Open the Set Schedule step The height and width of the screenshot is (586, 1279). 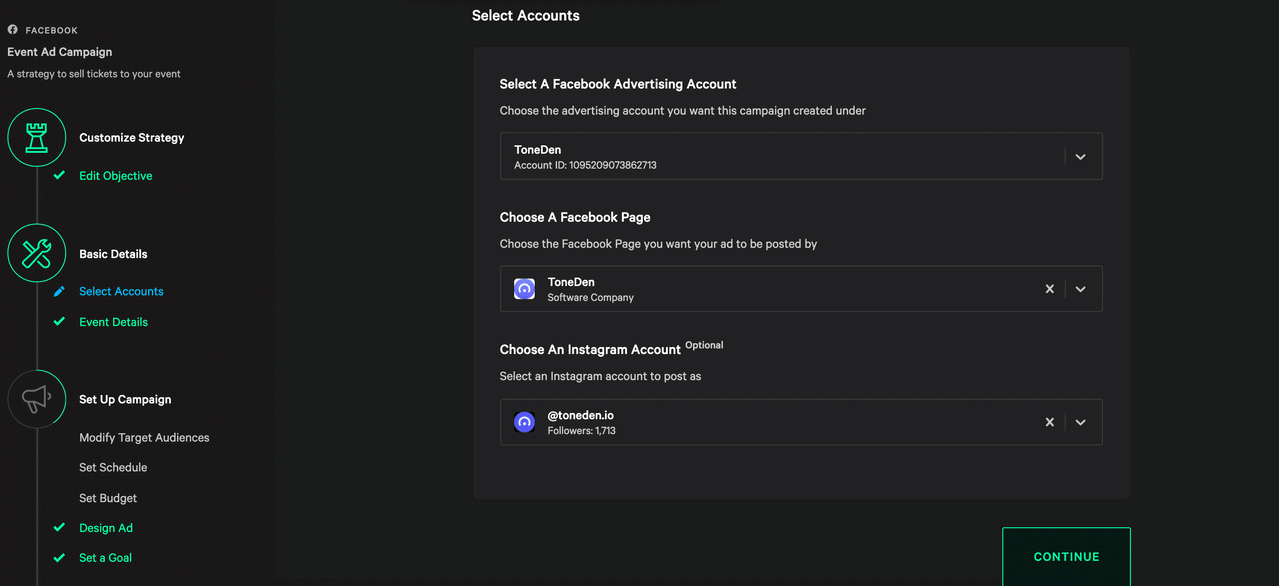point(113,468)
